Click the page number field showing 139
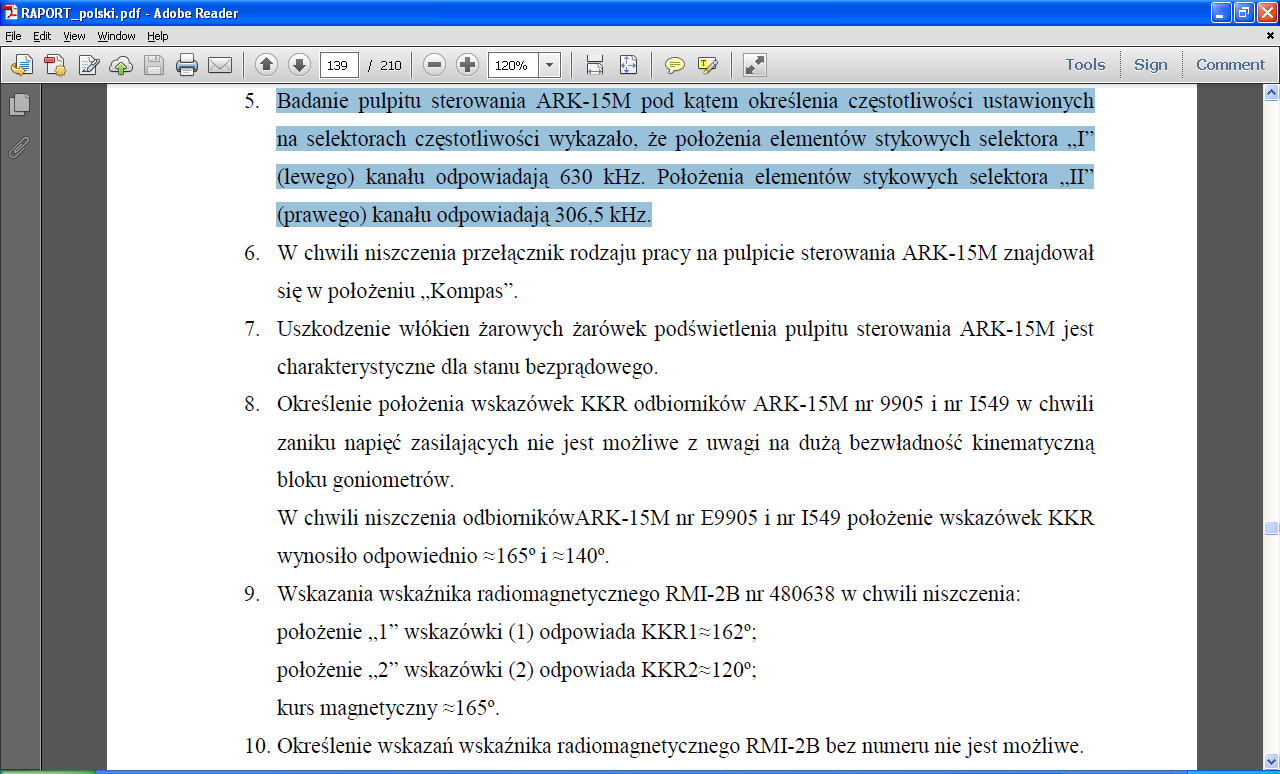This screenshot has height=774, width=1280. click(339, 65)
